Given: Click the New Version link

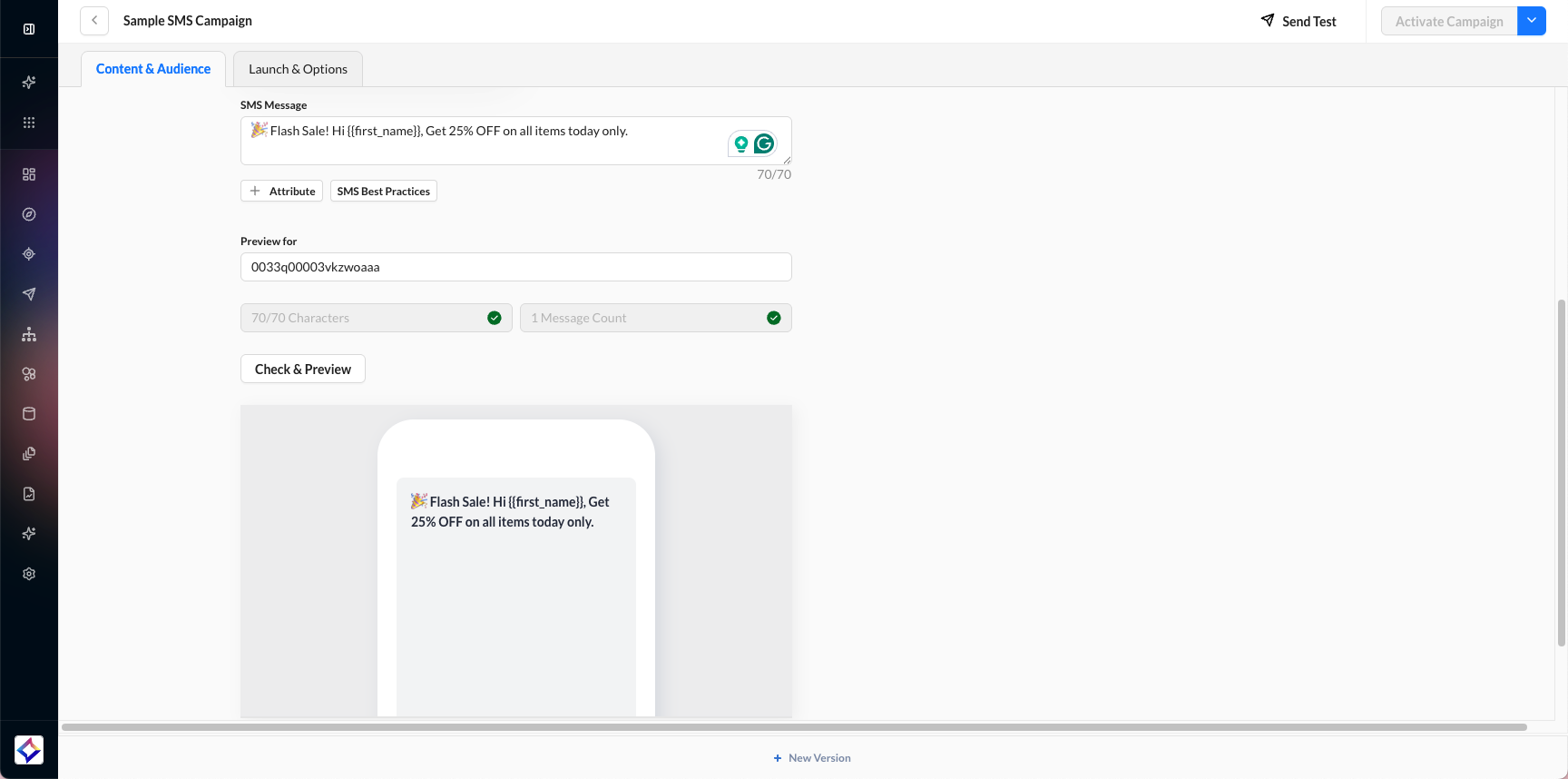Looking at the screenshot, I should (812, 758).
